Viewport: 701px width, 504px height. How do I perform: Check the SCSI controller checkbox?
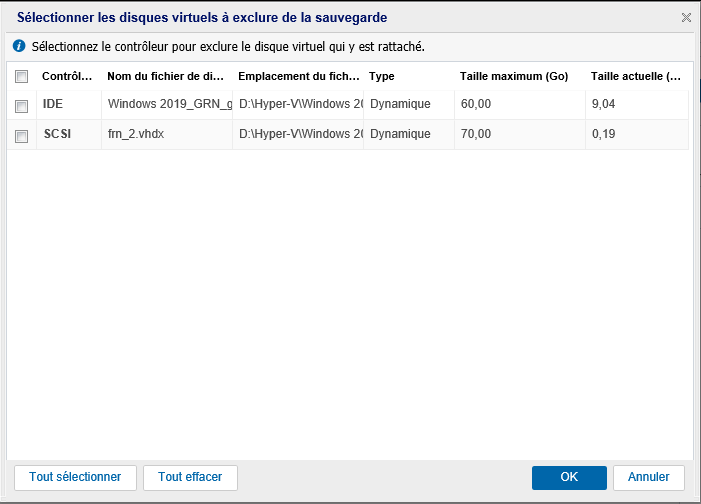click(x=21, y=136)
